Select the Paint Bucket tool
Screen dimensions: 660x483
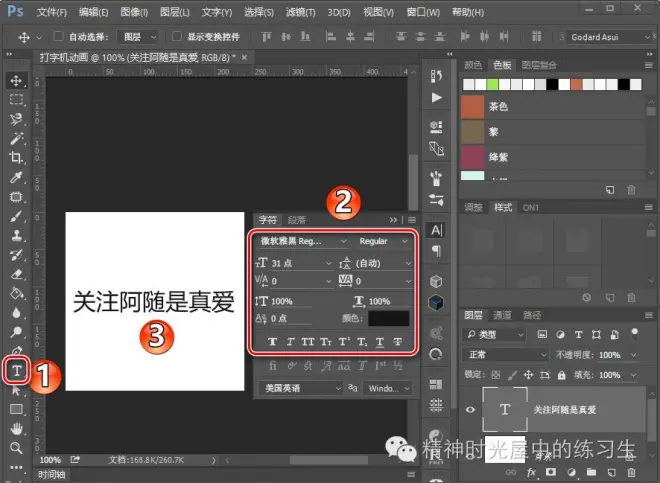[16, 294]
